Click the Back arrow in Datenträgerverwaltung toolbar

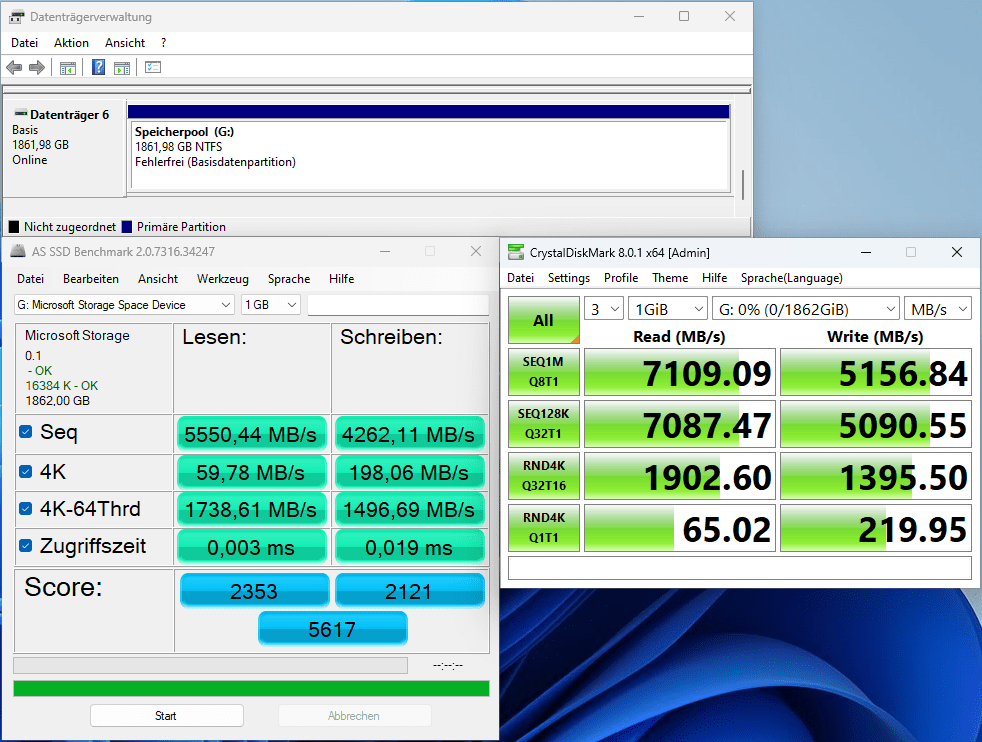pos(14,68)
